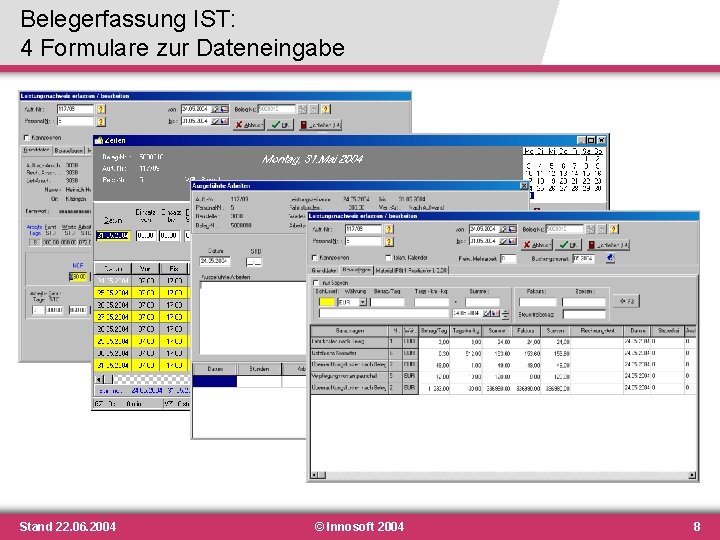Open the Währung EUR dropdown
The height and width of the screenshot is (540, 720).
point(363,302)
